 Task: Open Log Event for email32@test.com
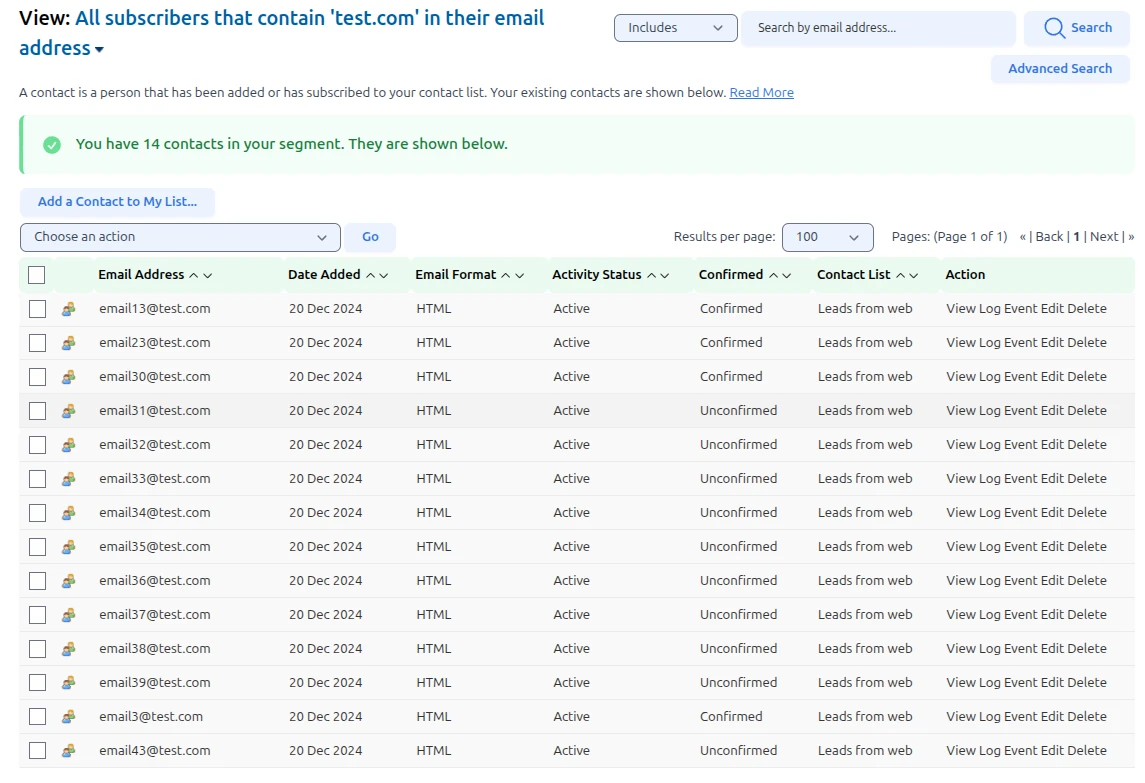(x=1008, y=445)
